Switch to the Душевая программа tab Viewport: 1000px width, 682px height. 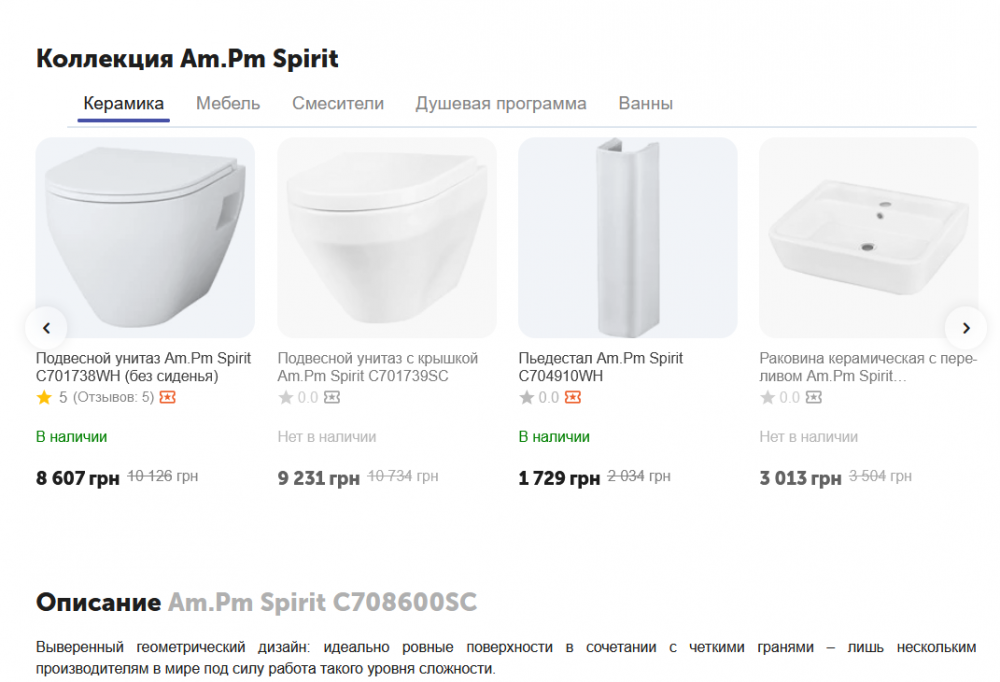point(501,103)
